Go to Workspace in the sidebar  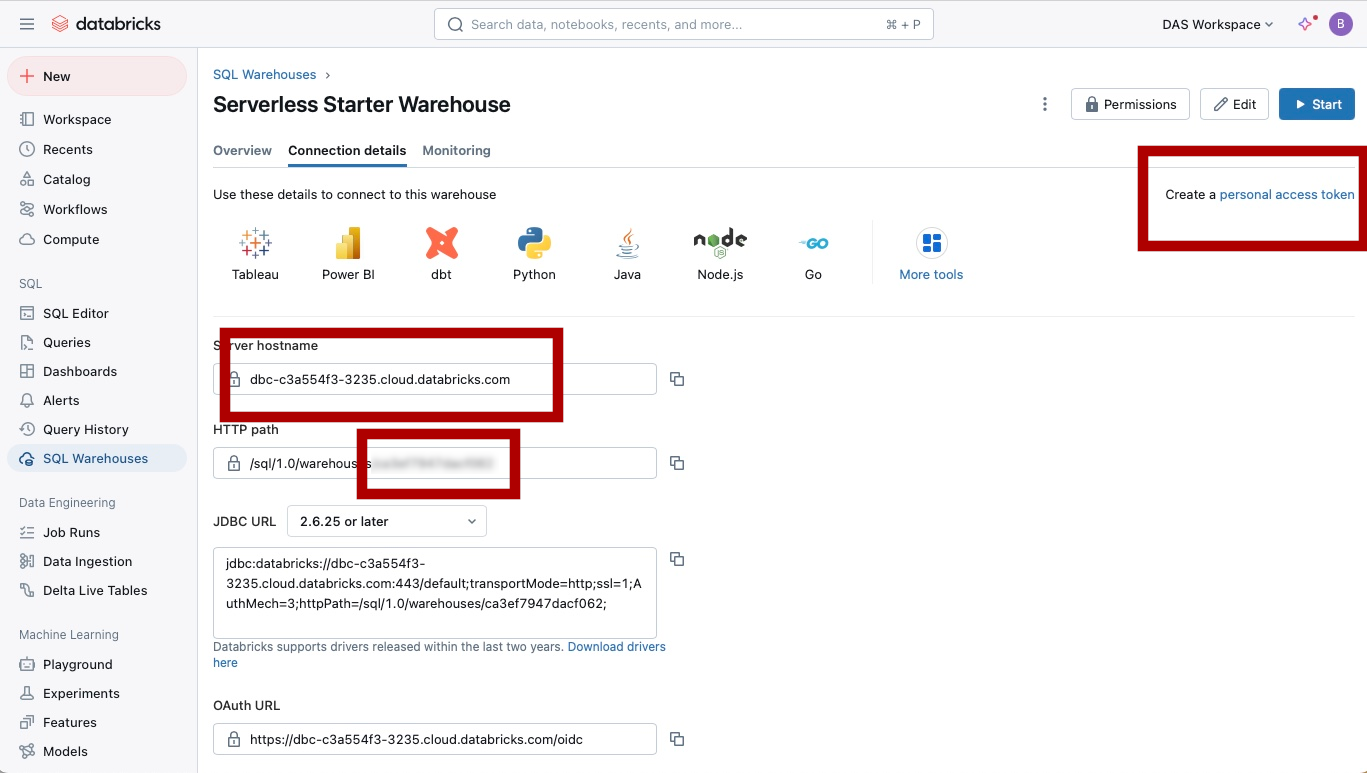pyautogui.click(x=96, y=119)
